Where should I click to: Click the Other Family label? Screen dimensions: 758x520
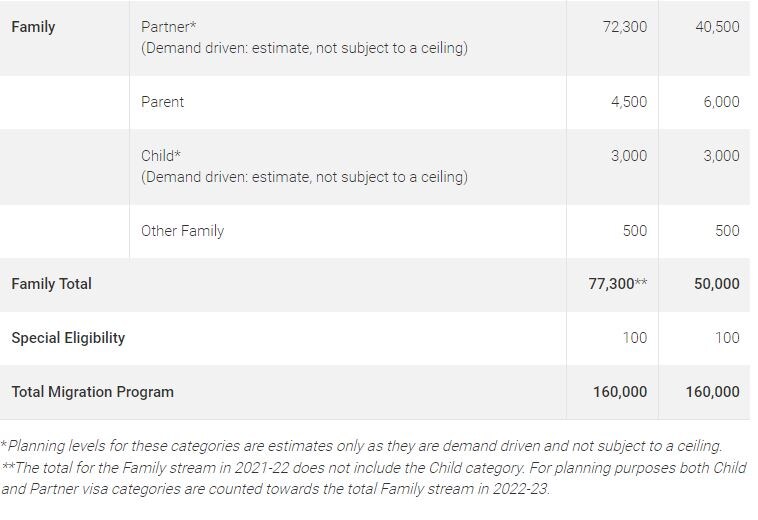tap(182, 231)
